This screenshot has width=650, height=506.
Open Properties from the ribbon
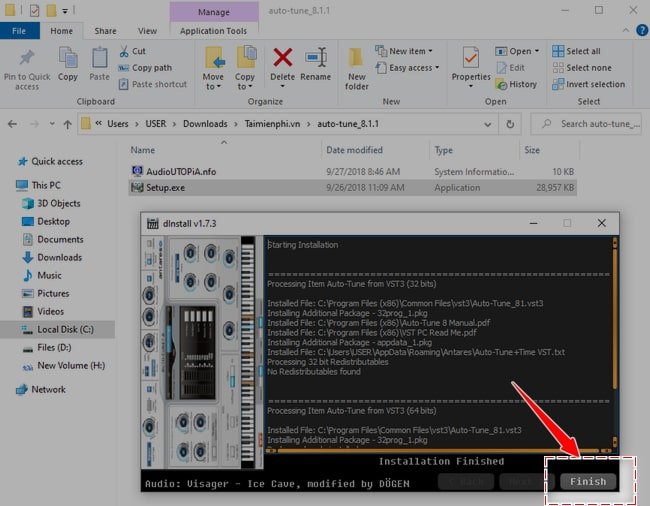[x=471, y=60]
